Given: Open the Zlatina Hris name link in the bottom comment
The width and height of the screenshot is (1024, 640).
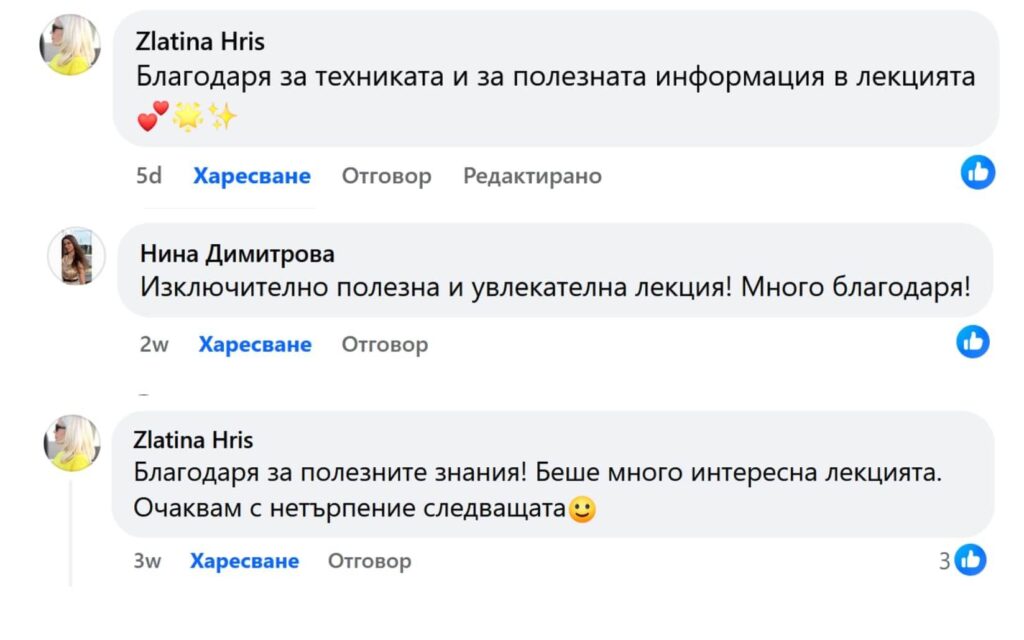Looking at the screenshot, I should click(193, 440).
